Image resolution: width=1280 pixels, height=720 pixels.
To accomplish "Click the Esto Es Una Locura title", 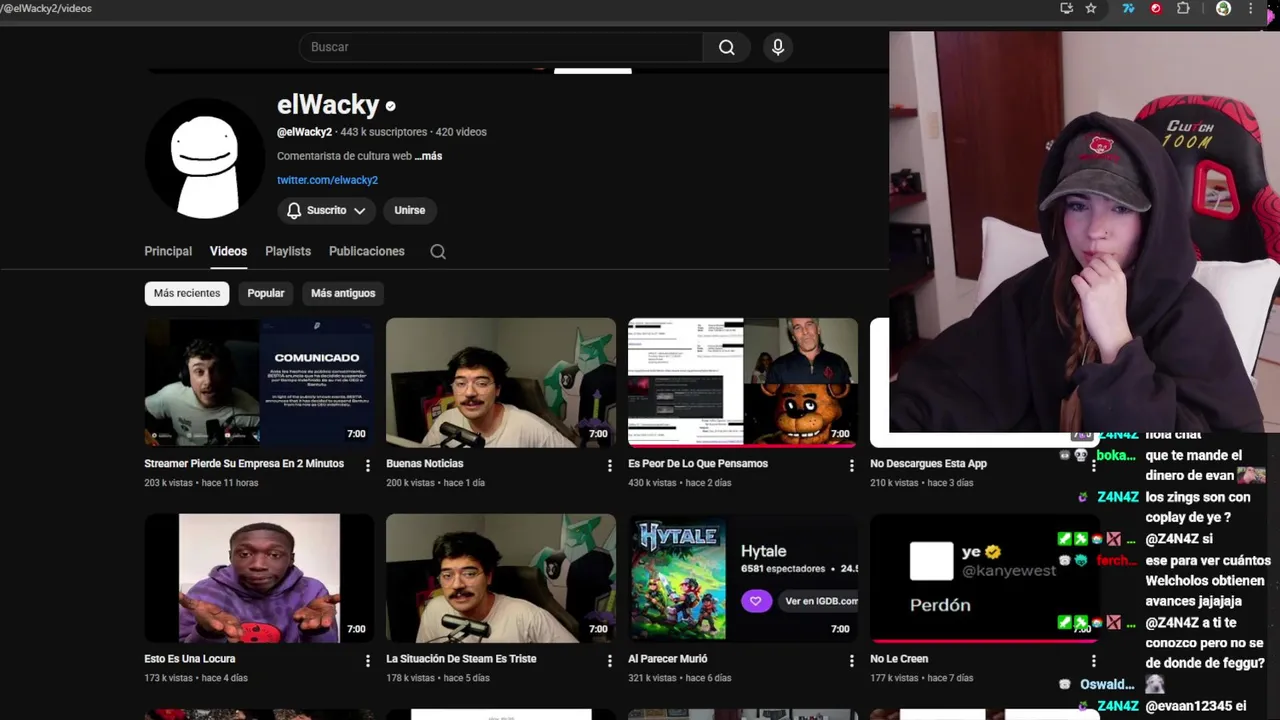I will tap(190, 659).
